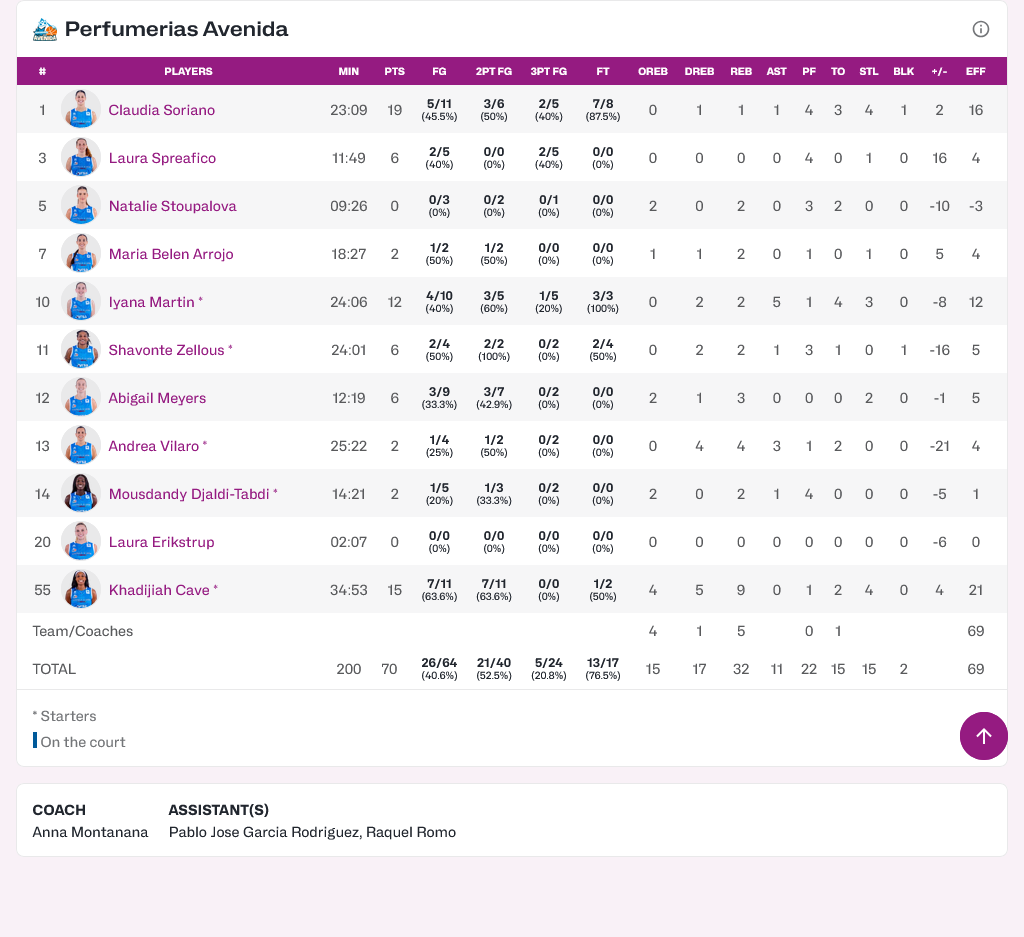Click the 3PT FG column header
The image size is (1024, 937).
[548, 72]
